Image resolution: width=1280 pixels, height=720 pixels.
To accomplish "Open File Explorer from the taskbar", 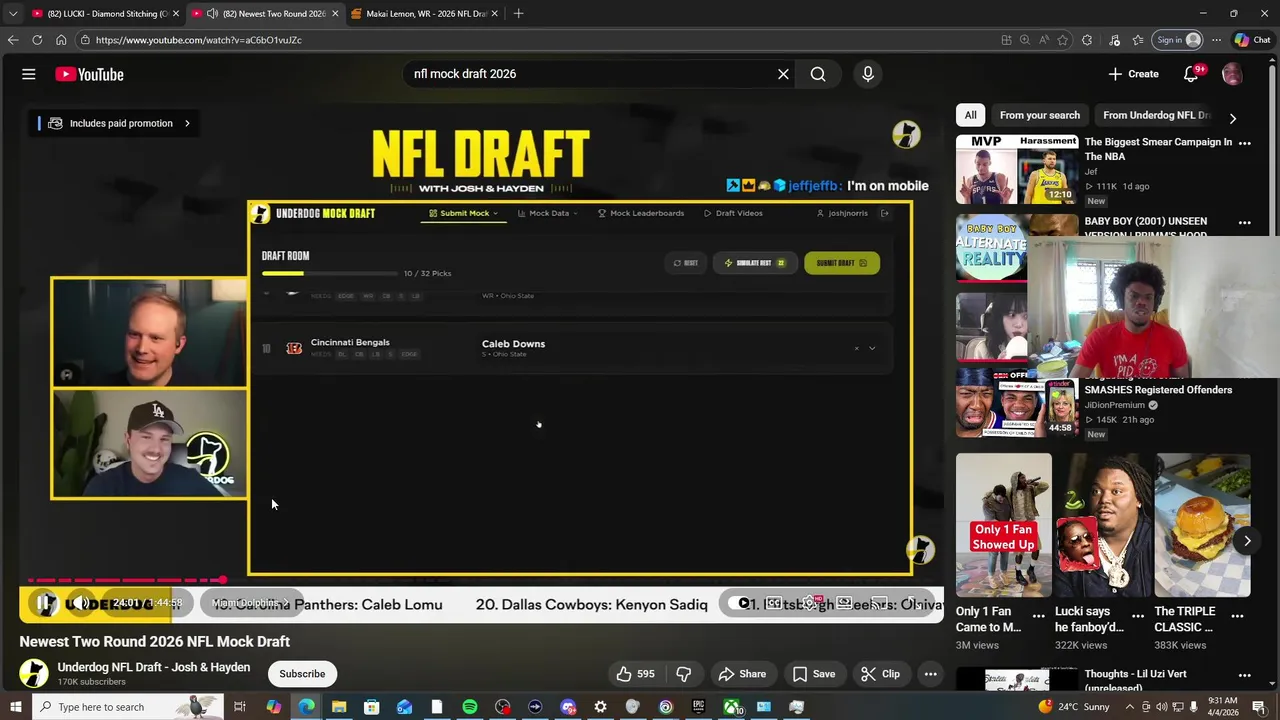I will 339,707.
